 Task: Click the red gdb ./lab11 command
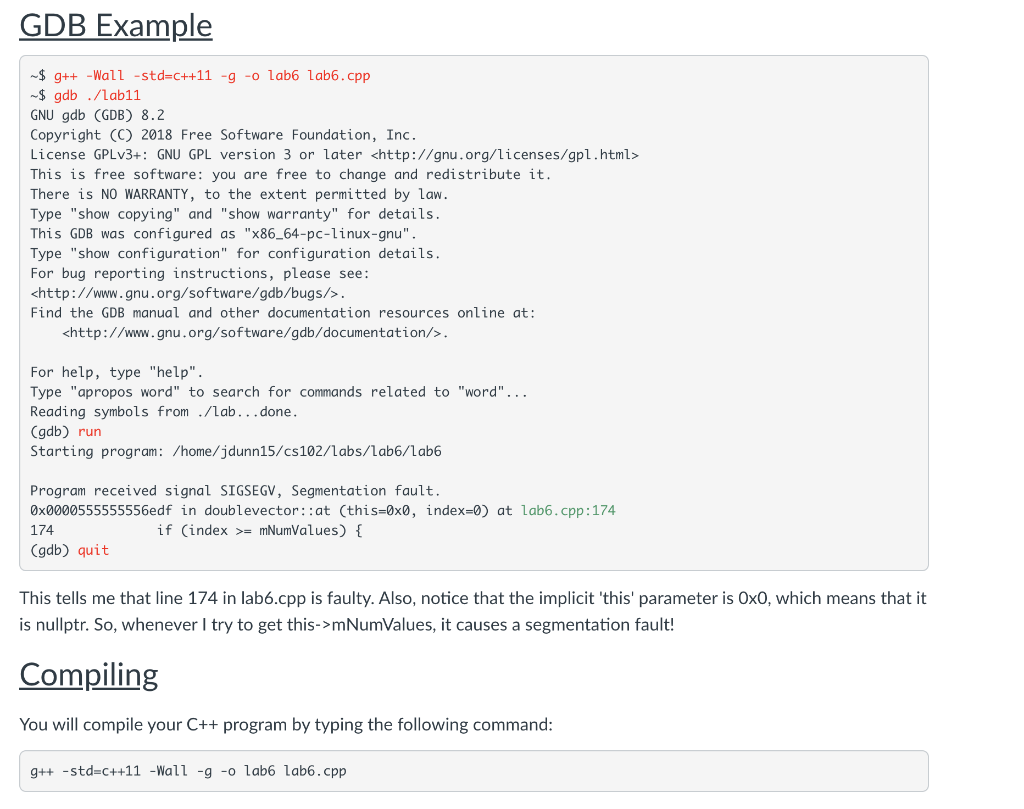point(97,95)
